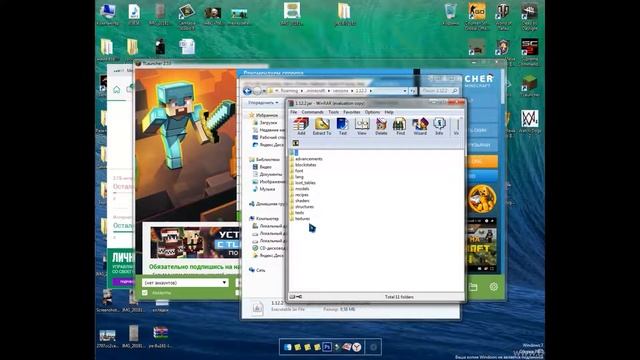Open Watch Dogs desktop icon
This screenshot has height=360, width=640.
[529, 122]
